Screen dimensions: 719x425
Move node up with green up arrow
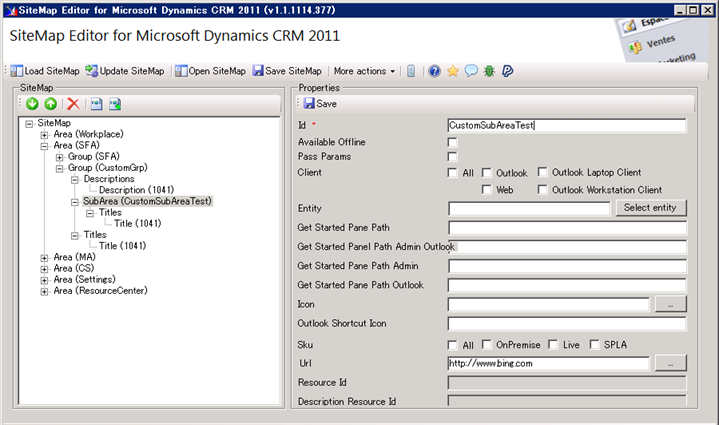pos(50,104)
